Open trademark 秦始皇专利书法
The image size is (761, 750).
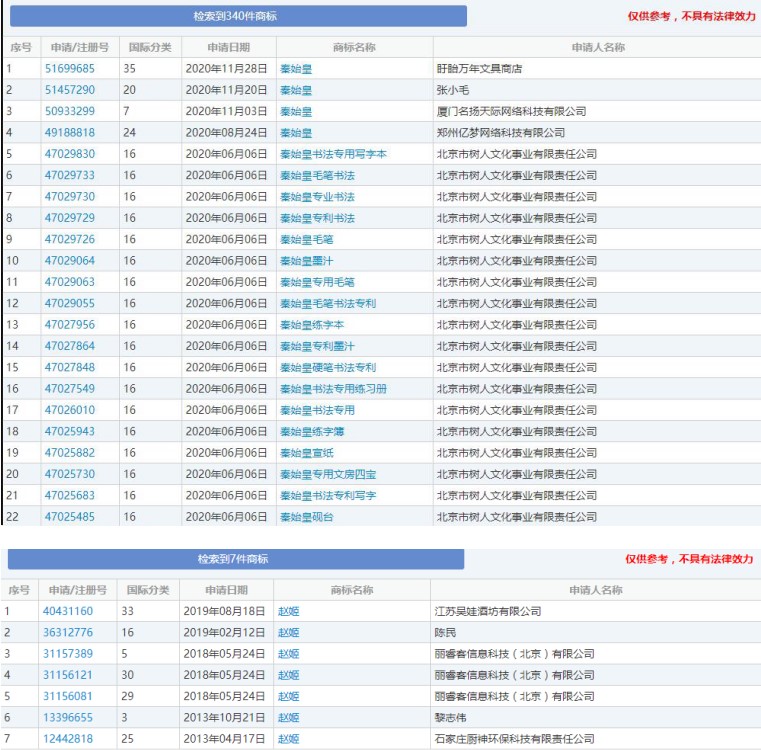[x=317, y=218]
